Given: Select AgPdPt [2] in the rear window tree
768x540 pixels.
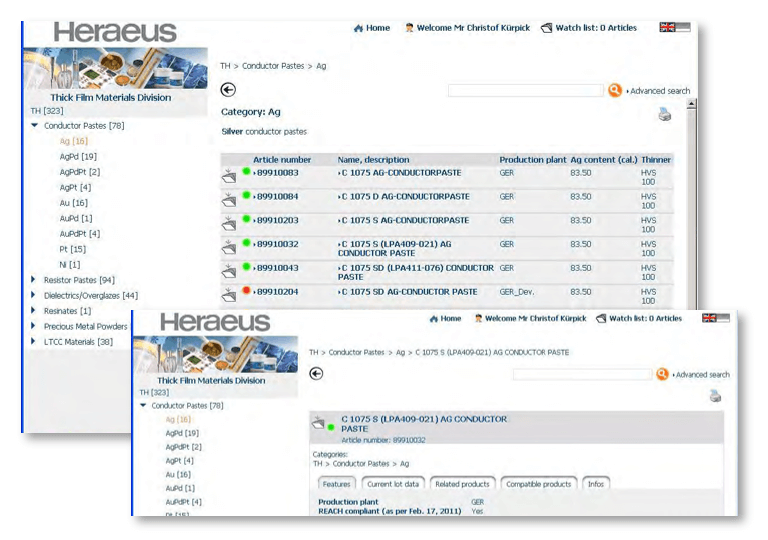Looking at the screenshot, I should click(80, 172).
